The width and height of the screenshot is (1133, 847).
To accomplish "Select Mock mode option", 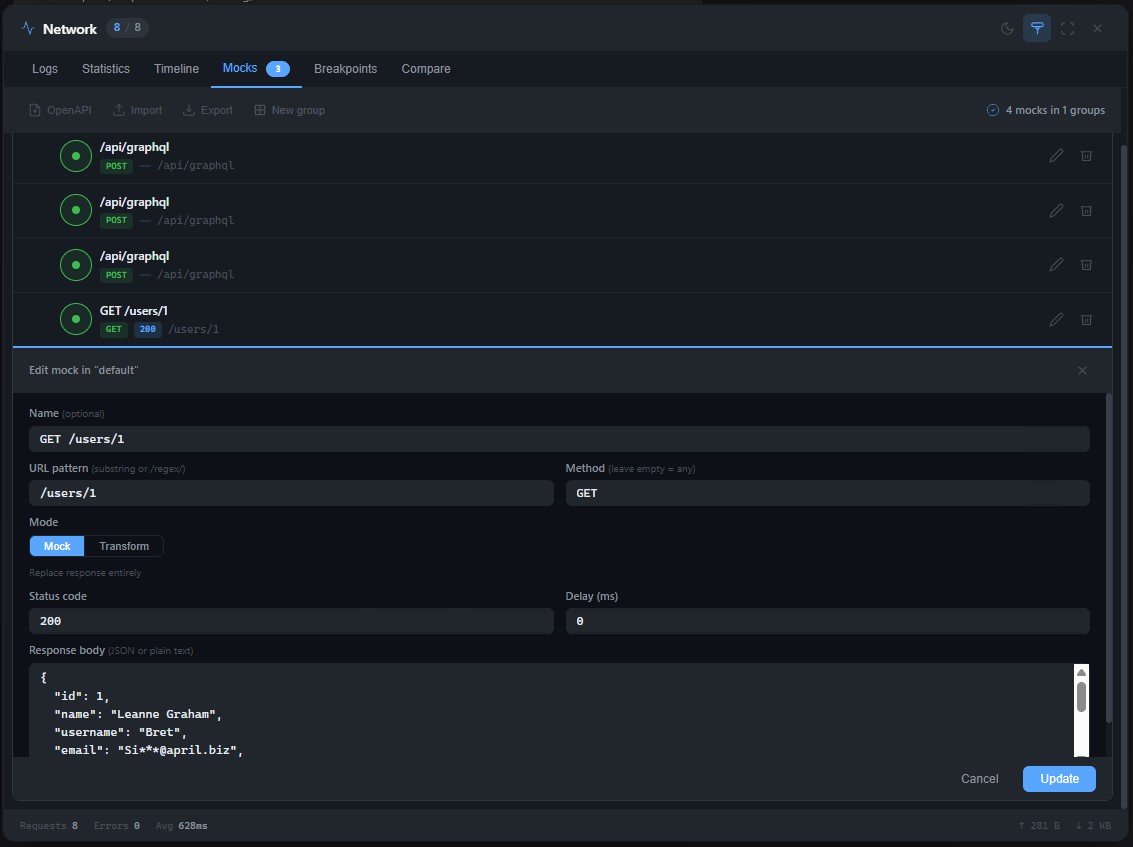I will (57, 546).
